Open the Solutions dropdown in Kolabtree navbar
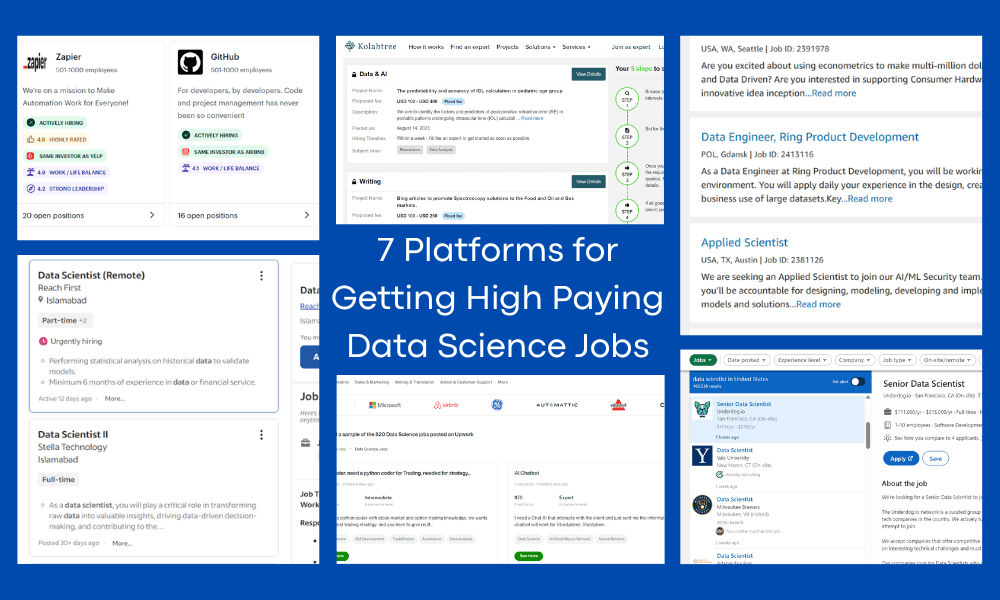1000x600 pixels. (x=539, y=47)
